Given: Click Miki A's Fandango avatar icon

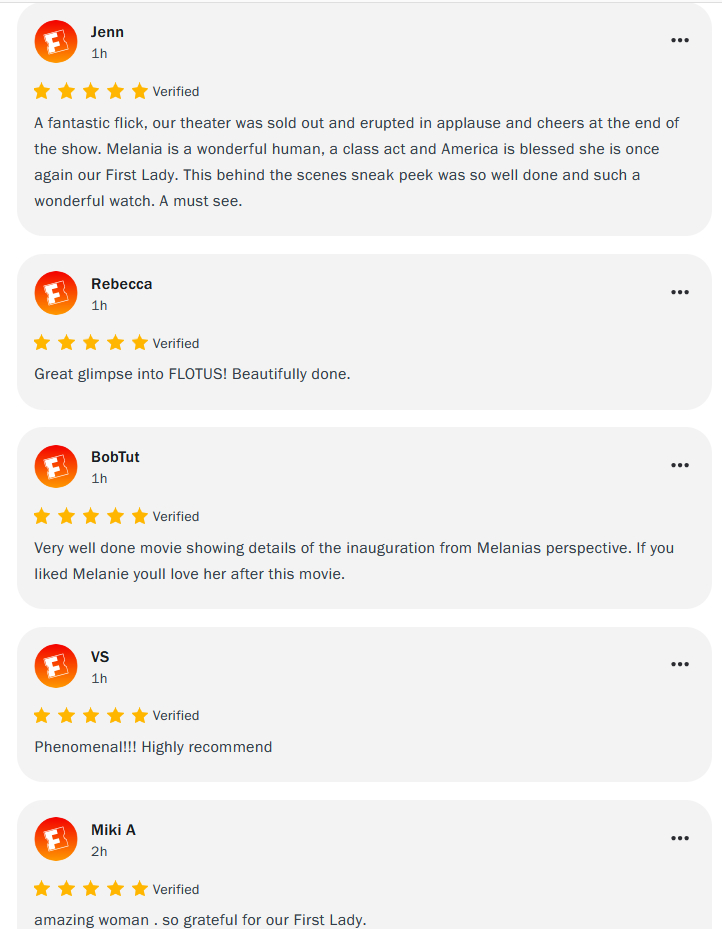Looking at the screenshot, I should pos(55,839).
